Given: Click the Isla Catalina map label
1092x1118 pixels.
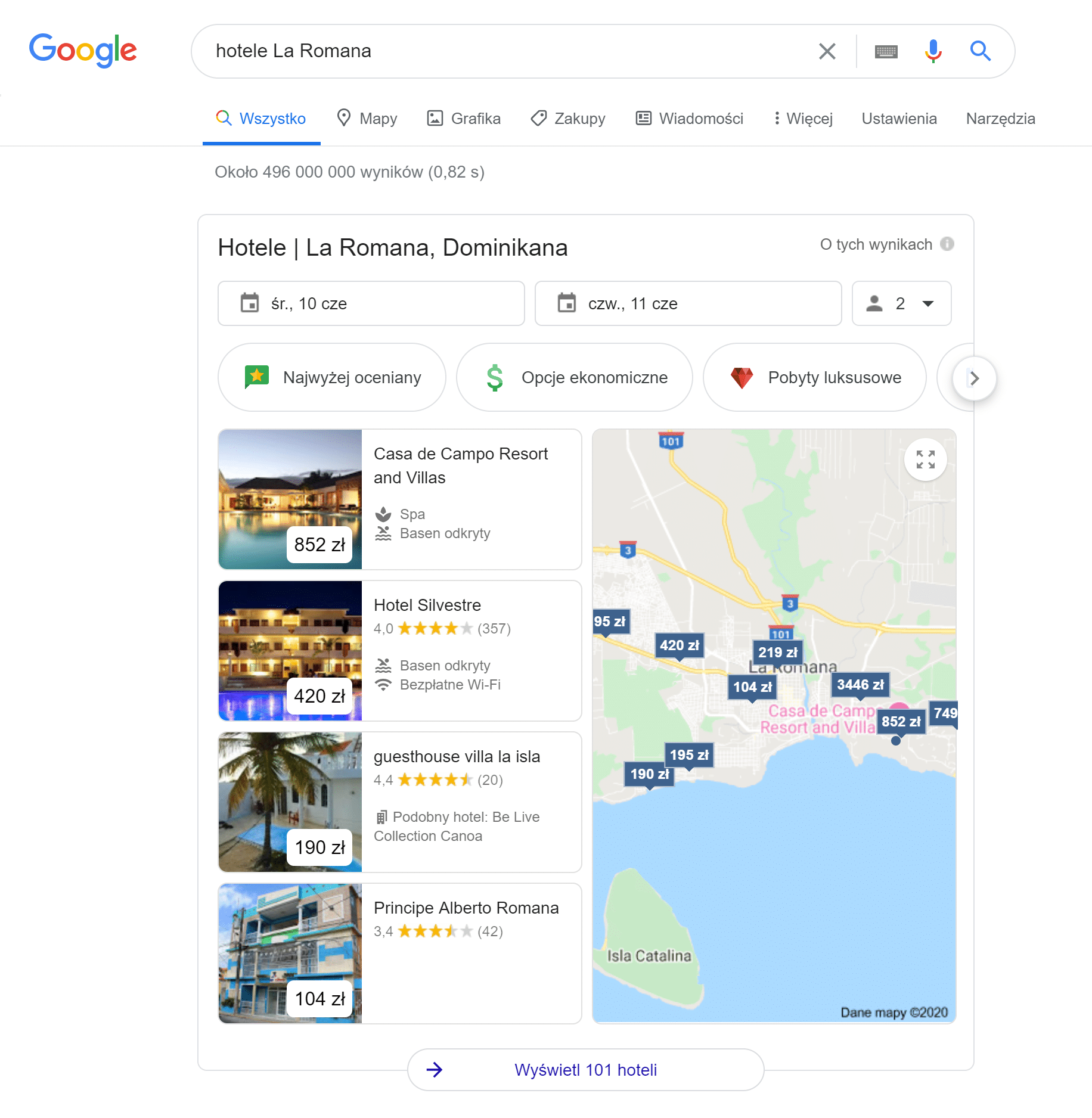Looking at the screenshot, I should tap(649, 956).
